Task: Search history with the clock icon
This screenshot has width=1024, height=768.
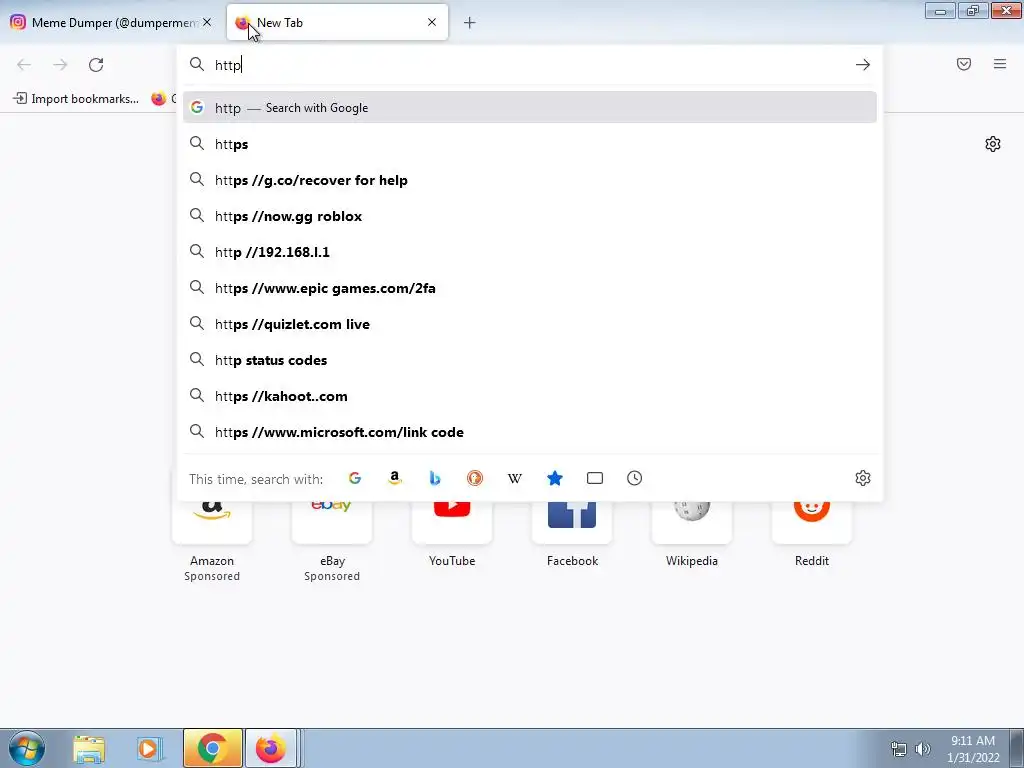Action: [635, 478]
